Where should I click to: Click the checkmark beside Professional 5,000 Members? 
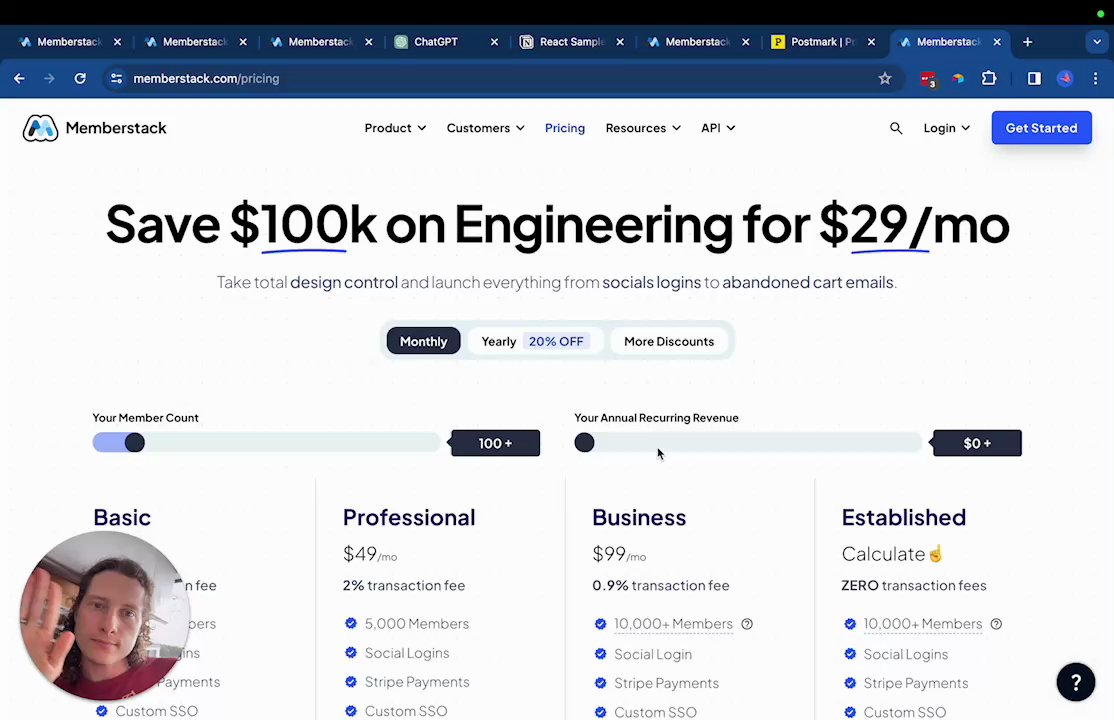click(x=350, y=623)
